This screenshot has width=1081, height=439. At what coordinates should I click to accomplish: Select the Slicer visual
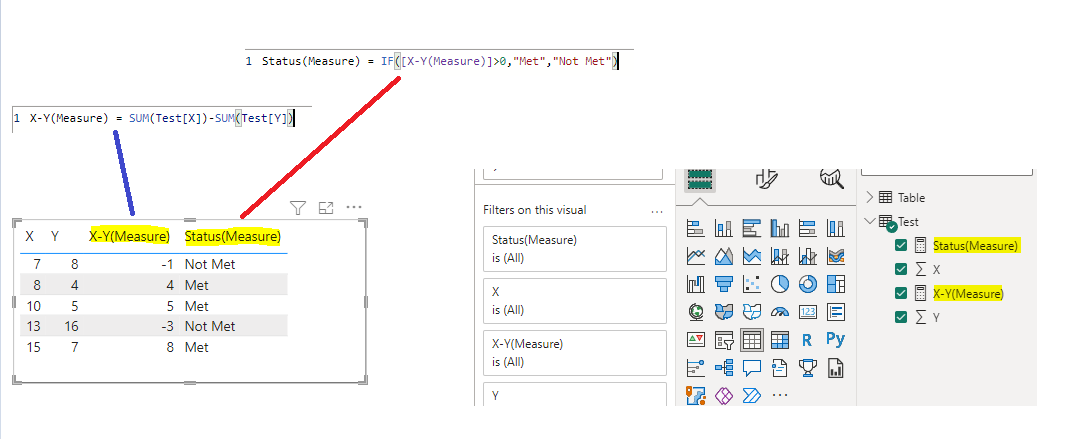(724, 340)
